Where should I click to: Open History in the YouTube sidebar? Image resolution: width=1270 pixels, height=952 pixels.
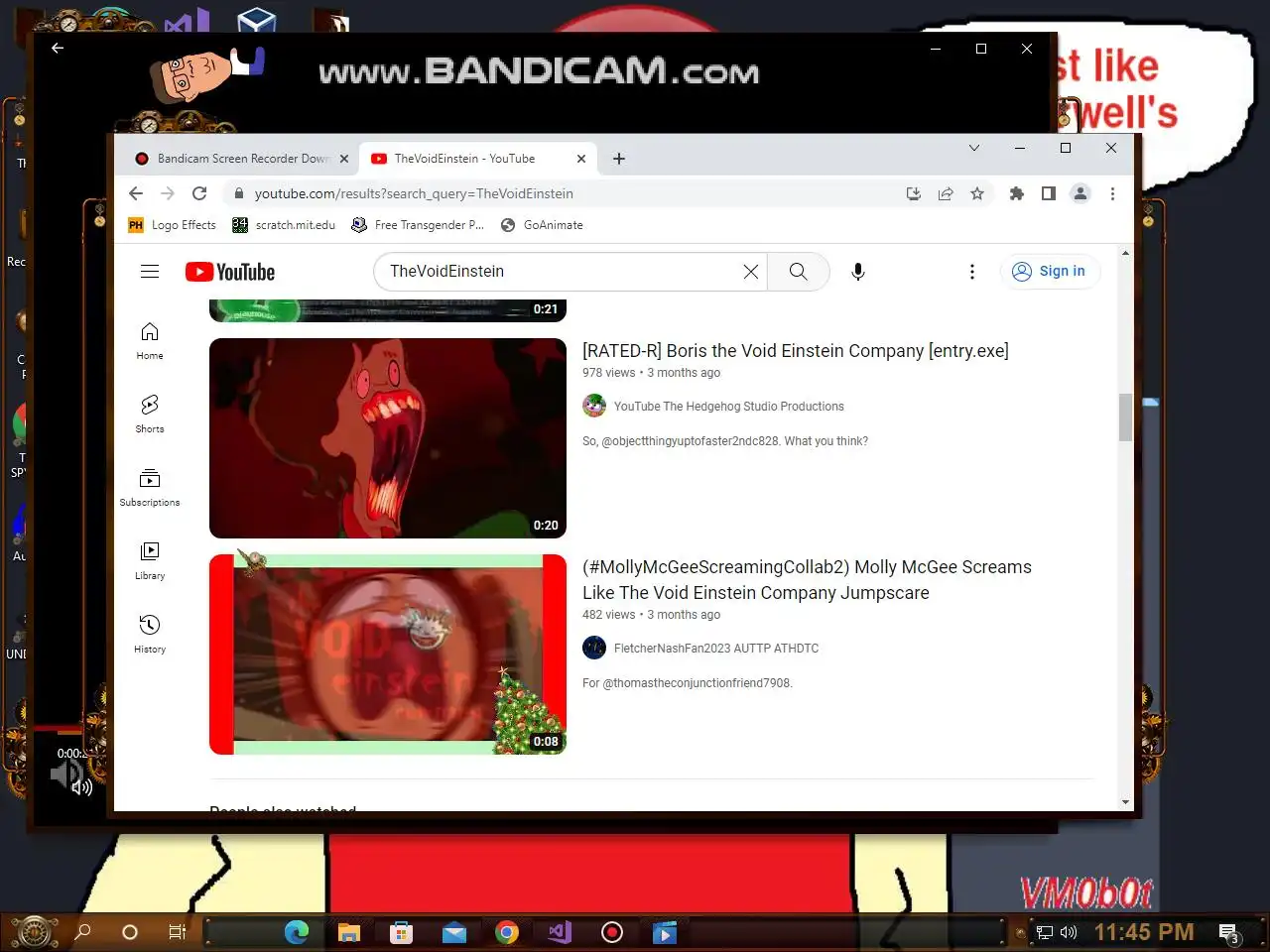[x=150, y=635]
